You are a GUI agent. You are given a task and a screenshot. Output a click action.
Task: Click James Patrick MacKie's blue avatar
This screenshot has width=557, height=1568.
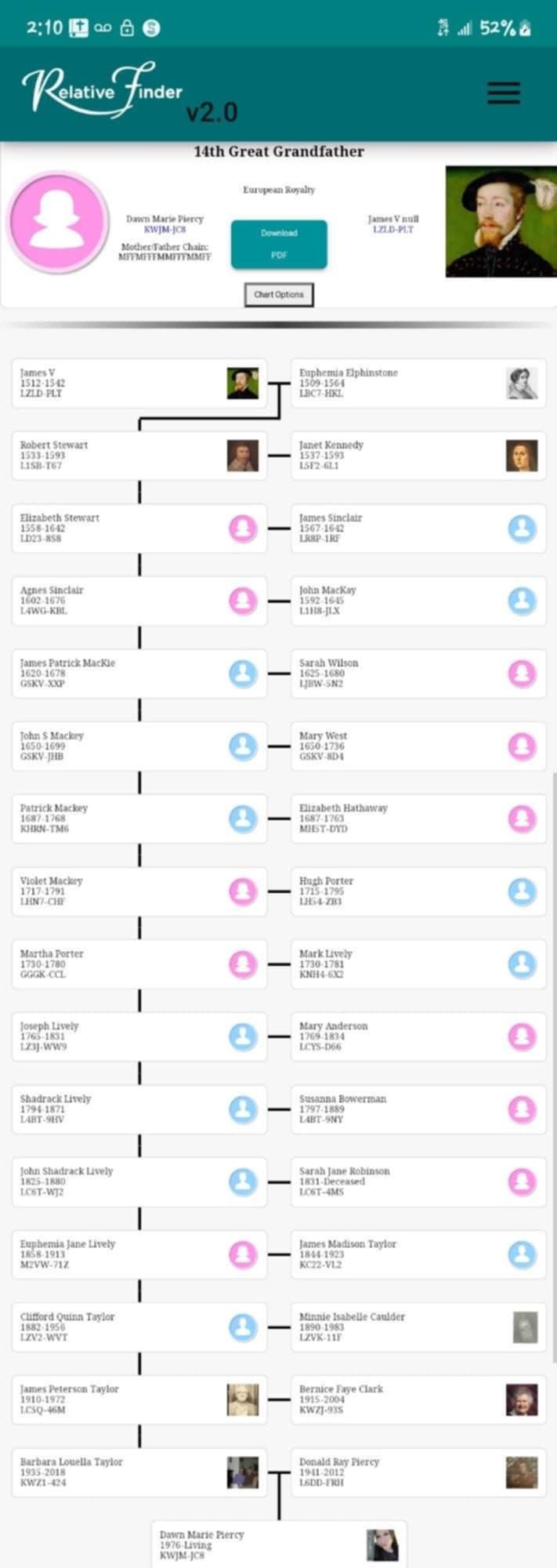click(x=243, y=673)
